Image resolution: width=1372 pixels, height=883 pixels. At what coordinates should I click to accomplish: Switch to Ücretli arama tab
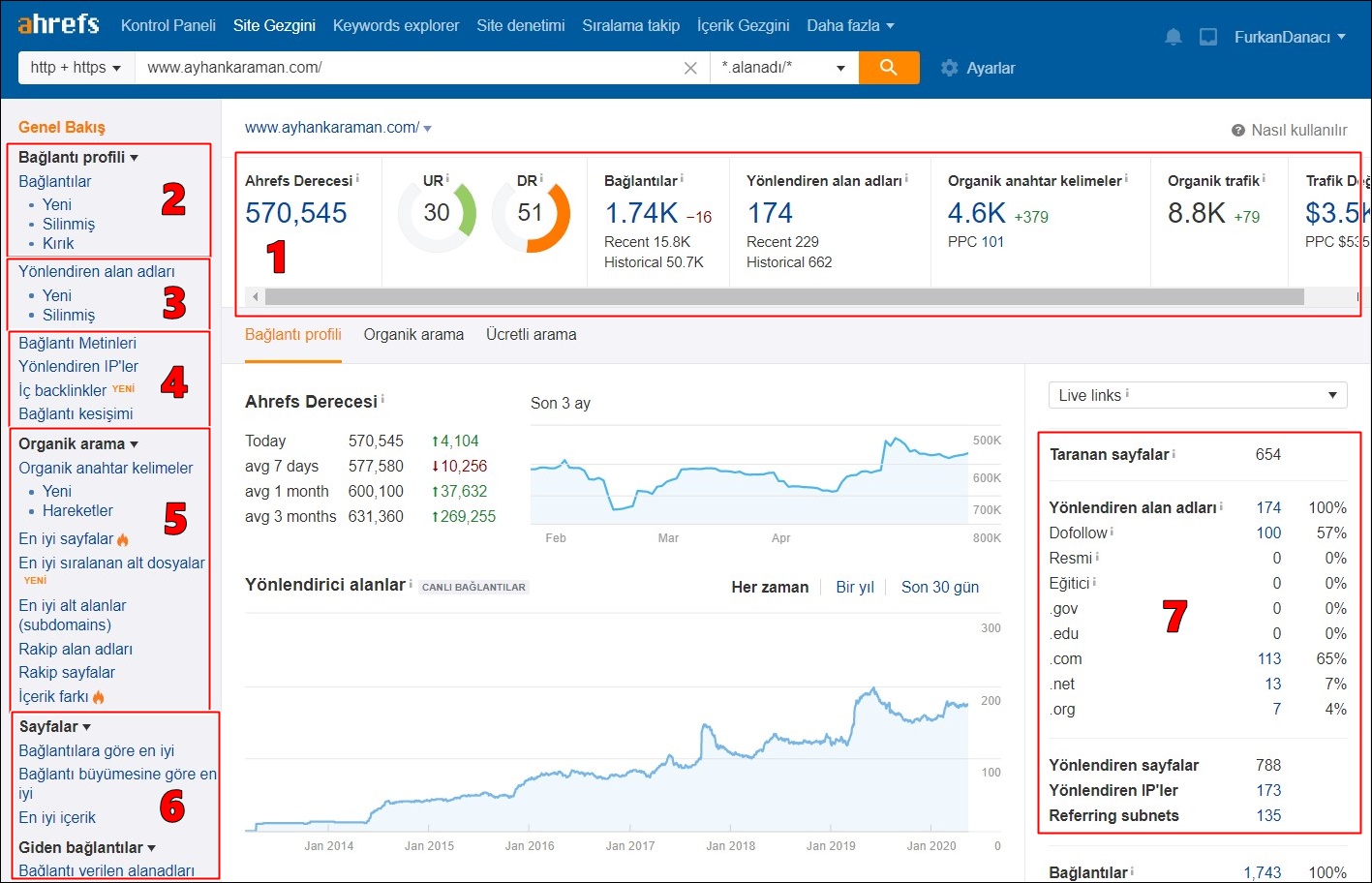[532, 334]
